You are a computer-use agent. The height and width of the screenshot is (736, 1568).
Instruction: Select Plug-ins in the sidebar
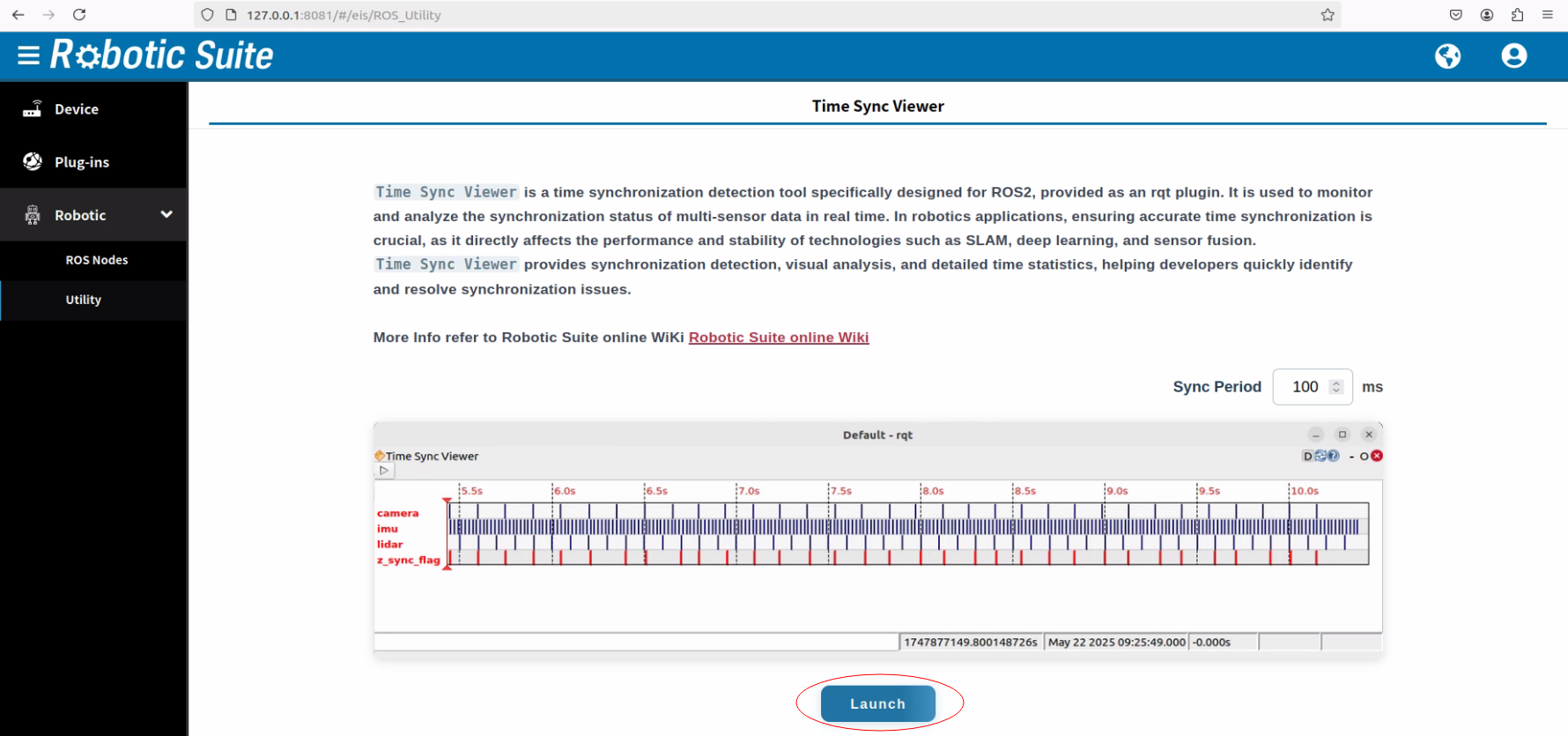pos(82,162)
